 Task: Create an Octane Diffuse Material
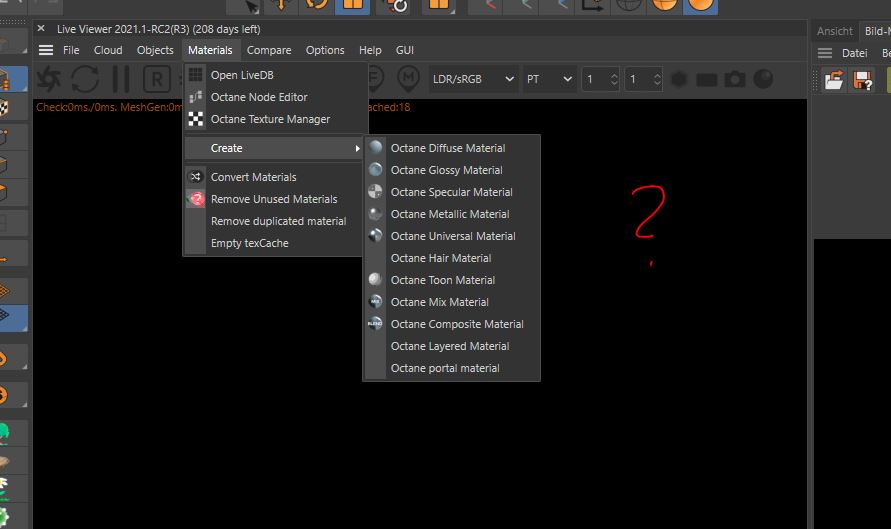coord(452,148)
